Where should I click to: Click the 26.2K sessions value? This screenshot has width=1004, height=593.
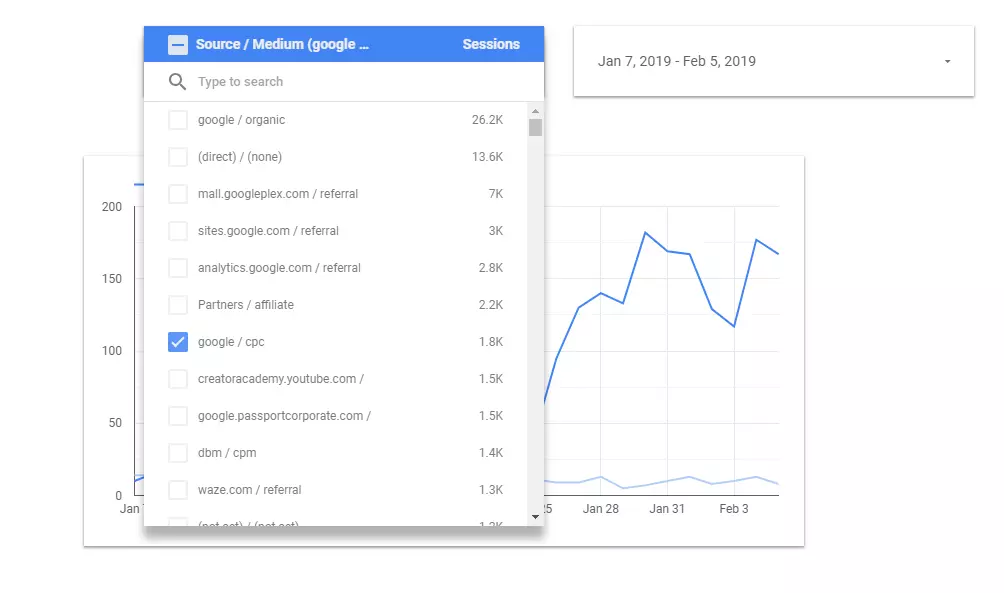487,120
